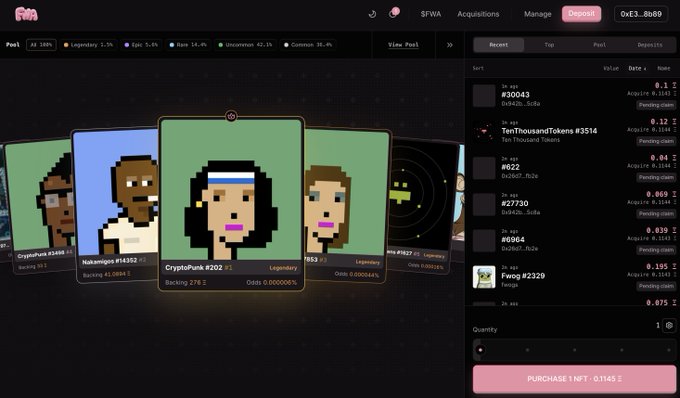
Task: Sort the list by Date
Action: [x=637, y=68]
